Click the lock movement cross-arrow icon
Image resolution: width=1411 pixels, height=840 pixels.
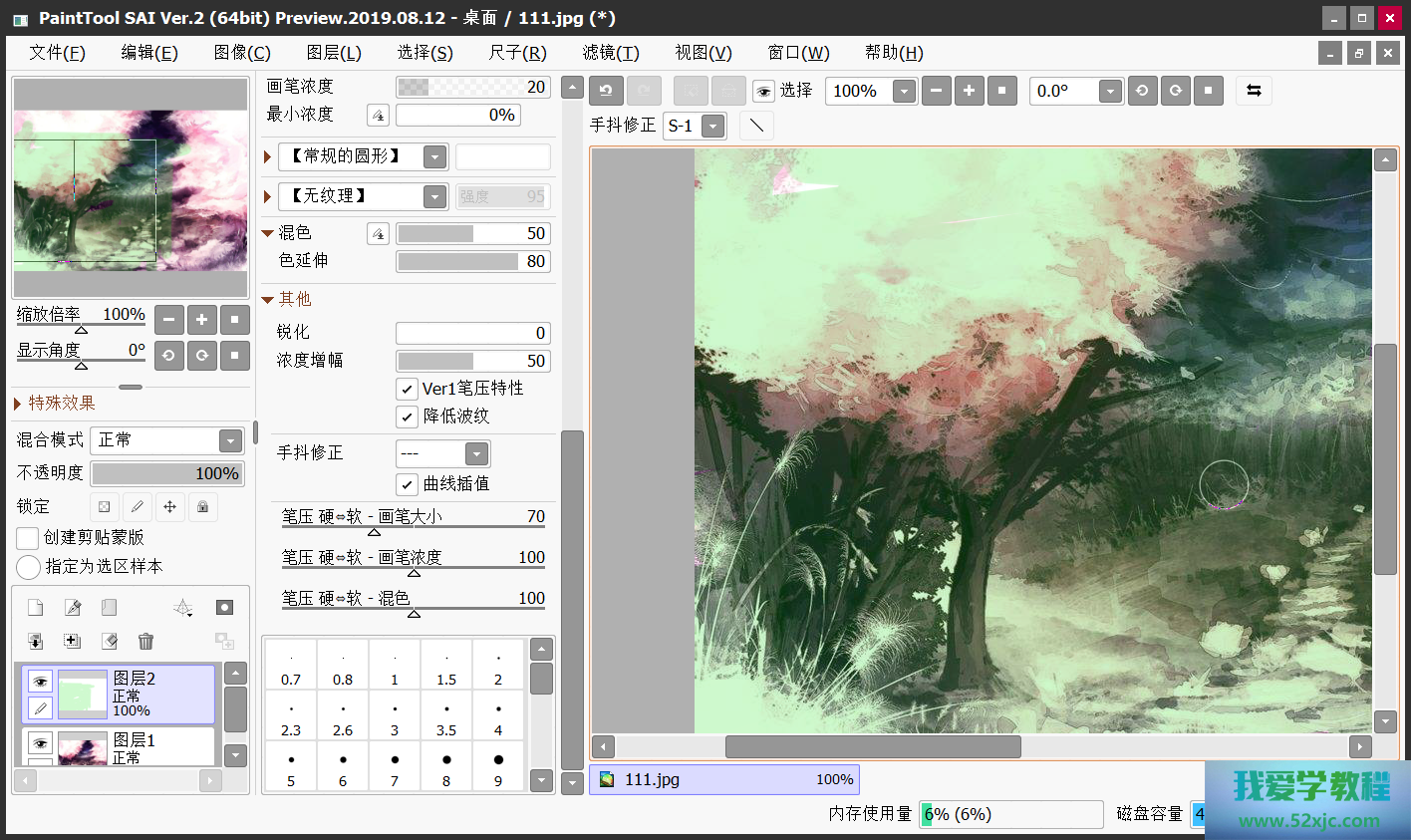(169, 507)
